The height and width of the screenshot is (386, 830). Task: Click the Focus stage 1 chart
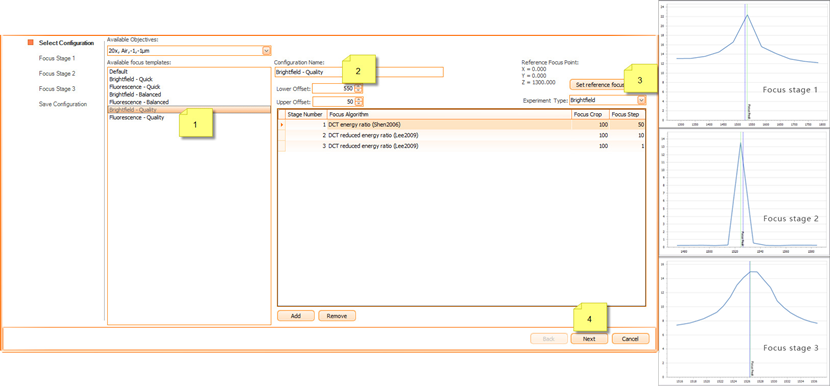(x=744, y=63)
